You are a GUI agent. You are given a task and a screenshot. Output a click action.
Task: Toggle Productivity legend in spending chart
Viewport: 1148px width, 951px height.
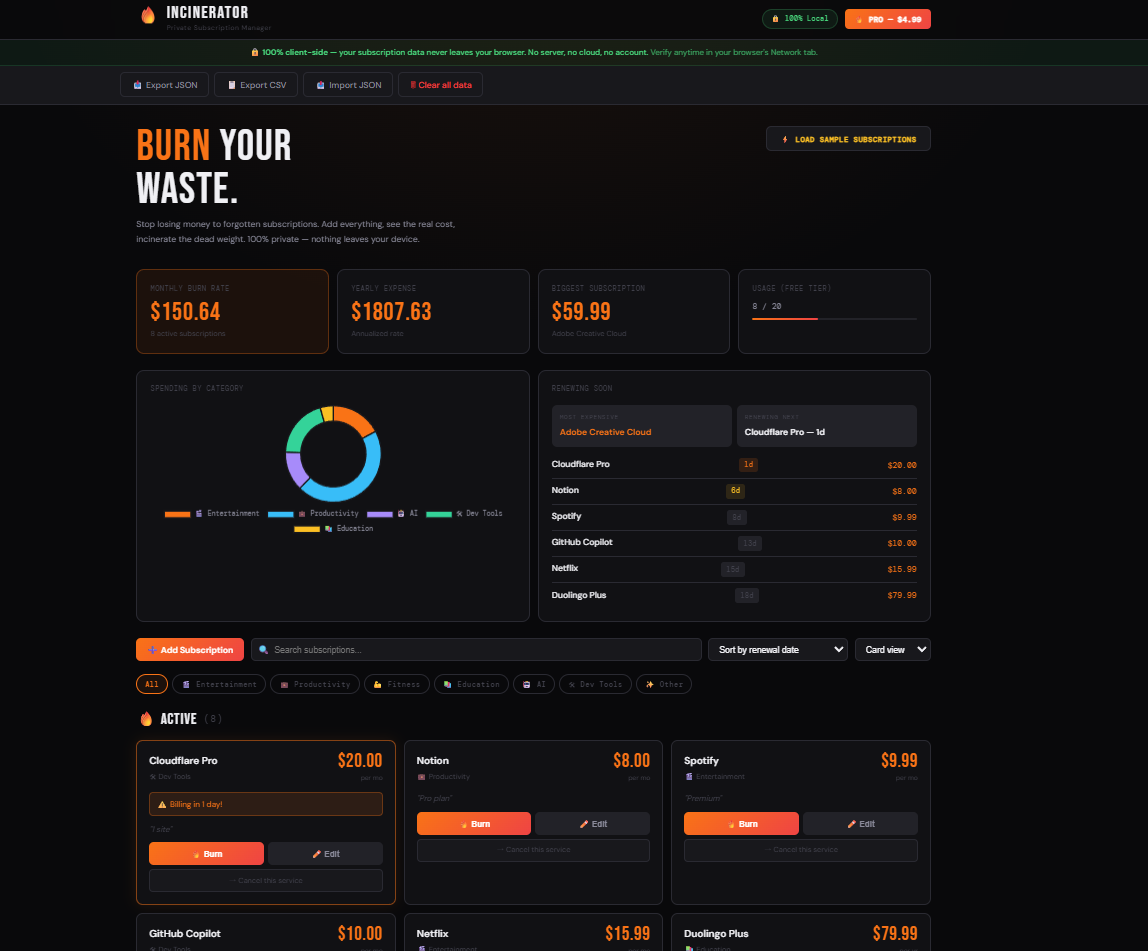coord(313,514)
